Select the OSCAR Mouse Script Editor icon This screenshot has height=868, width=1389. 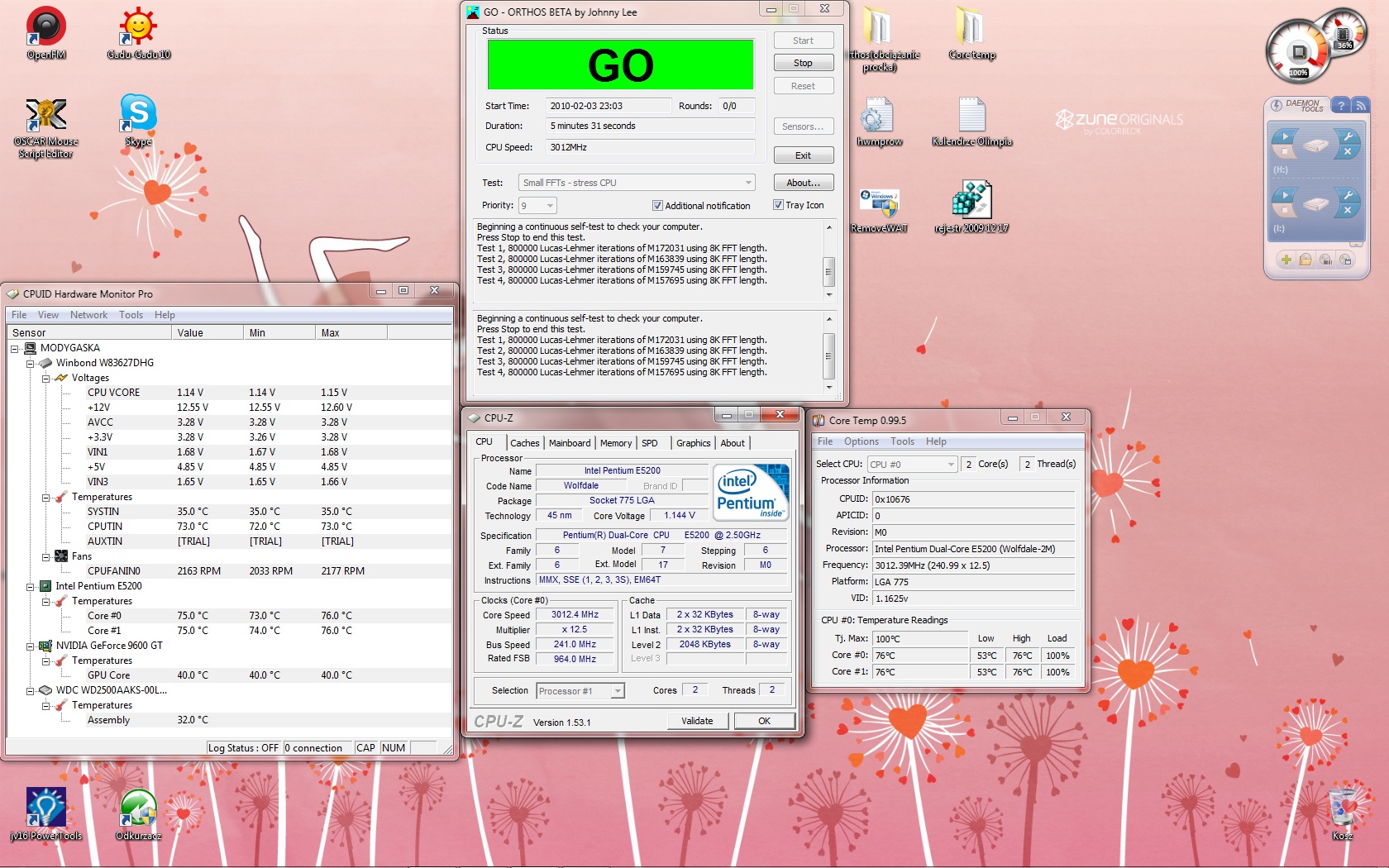tap(46, 127)
